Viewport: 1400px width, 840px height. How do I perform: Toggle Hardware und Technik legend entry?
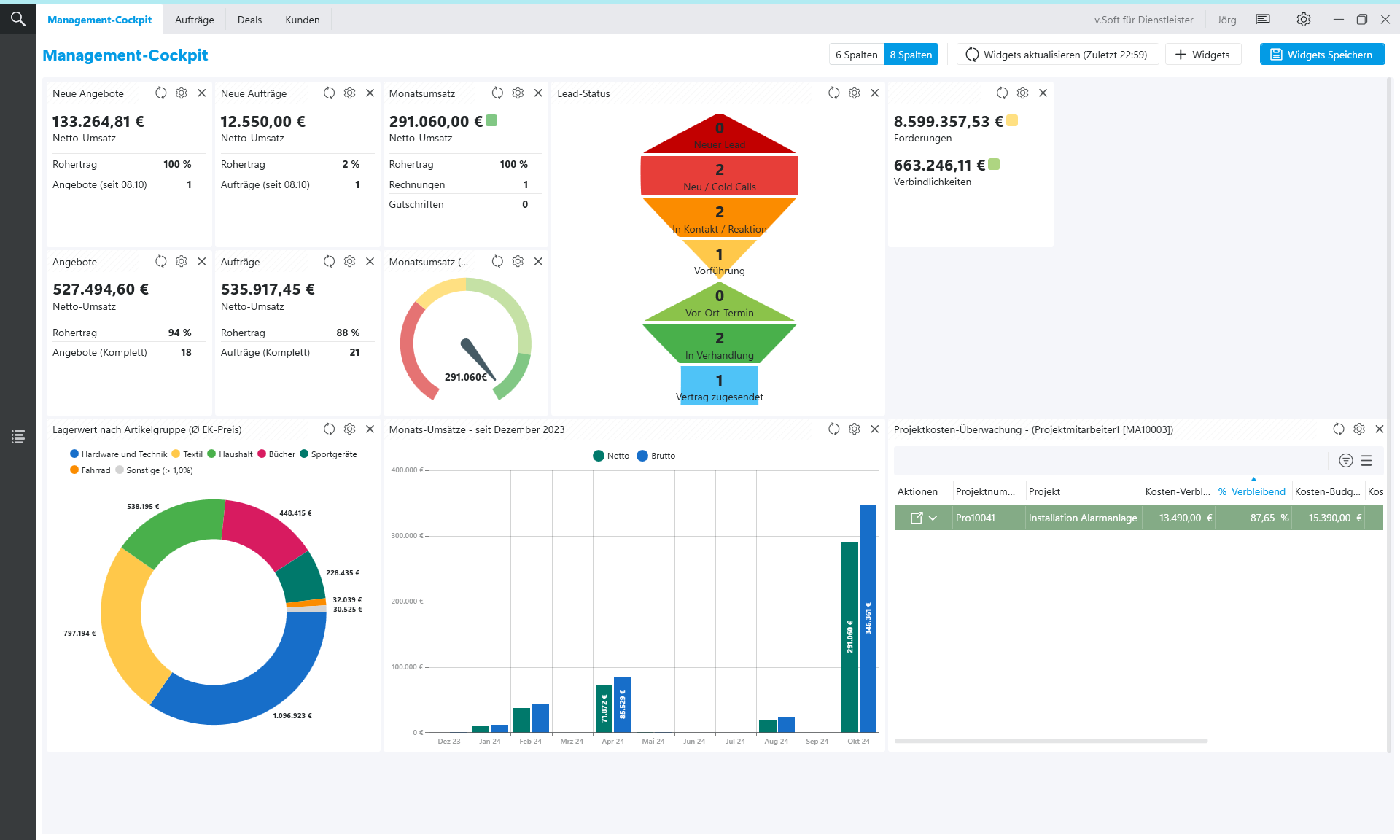(x=119, y=454)
